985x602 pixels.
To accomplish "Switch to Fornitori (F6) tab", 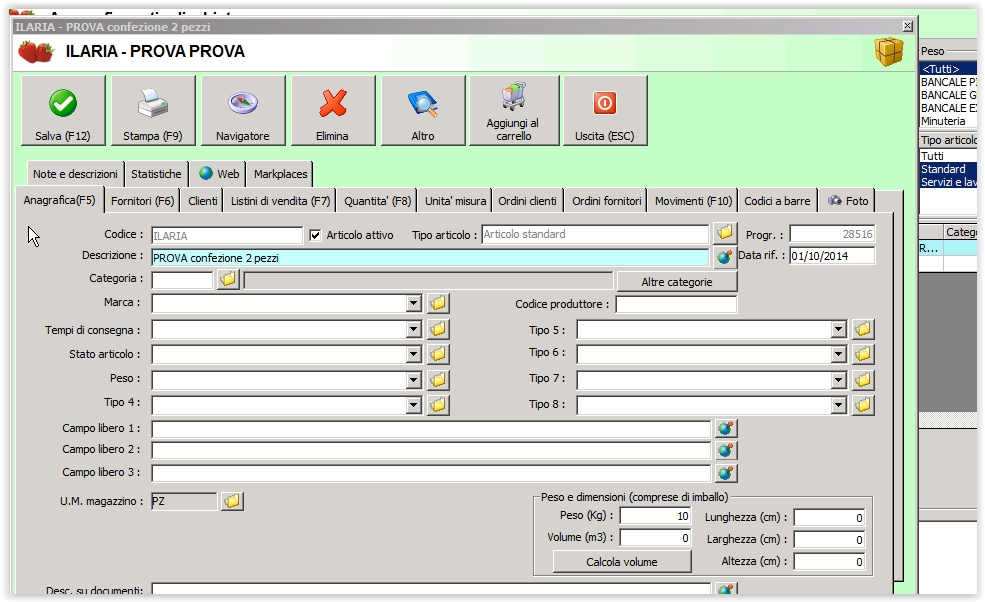I will point(142,201).
